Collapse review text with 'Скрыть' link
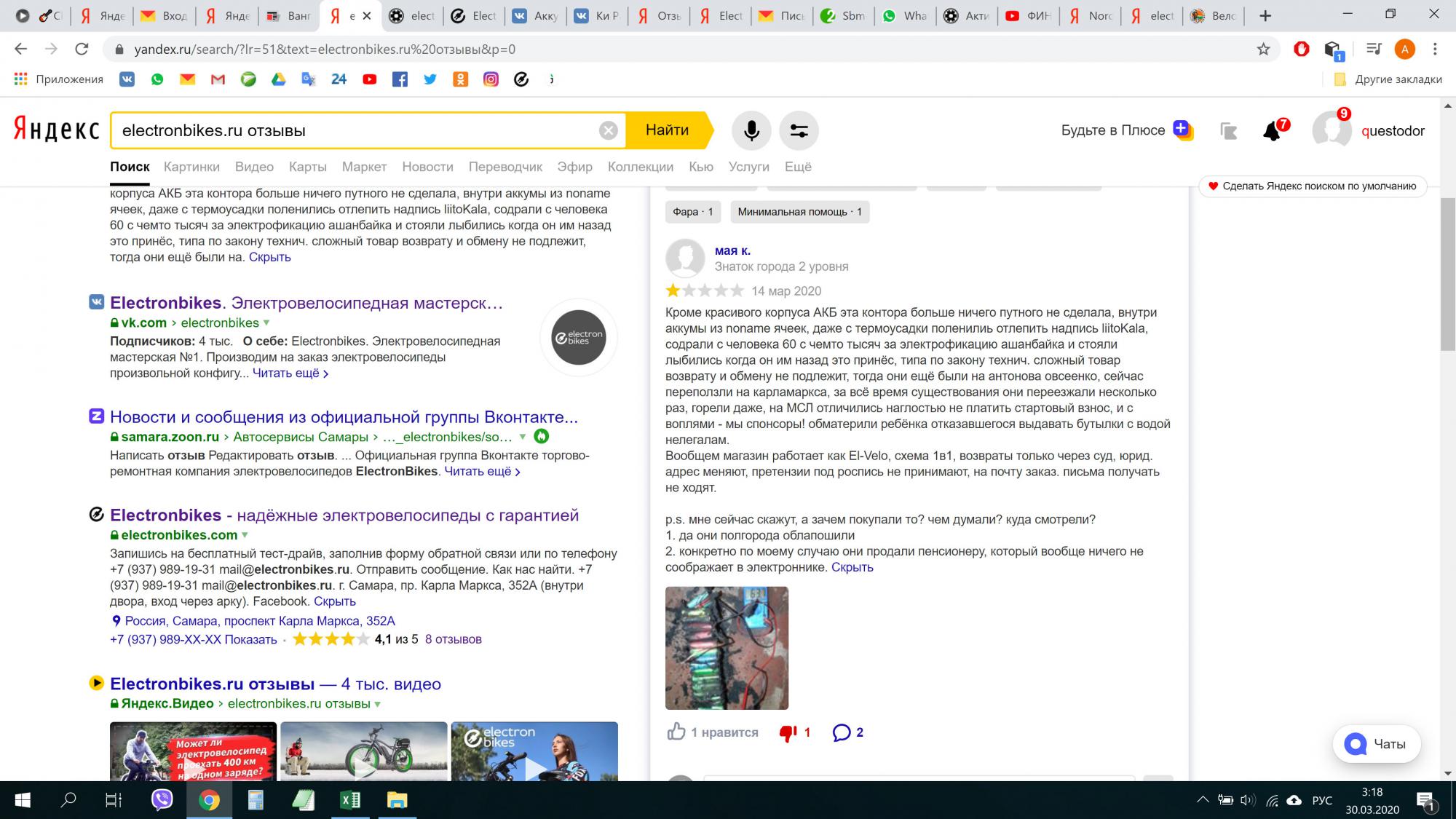The height and width of the screenshot is (819, 1456). click(852, 567)
